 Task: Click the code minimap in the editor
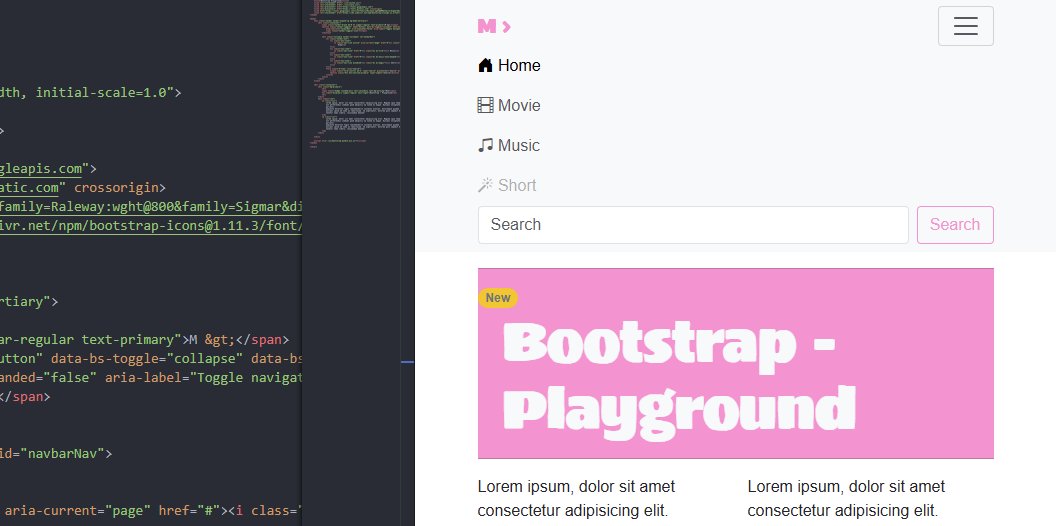355,74
